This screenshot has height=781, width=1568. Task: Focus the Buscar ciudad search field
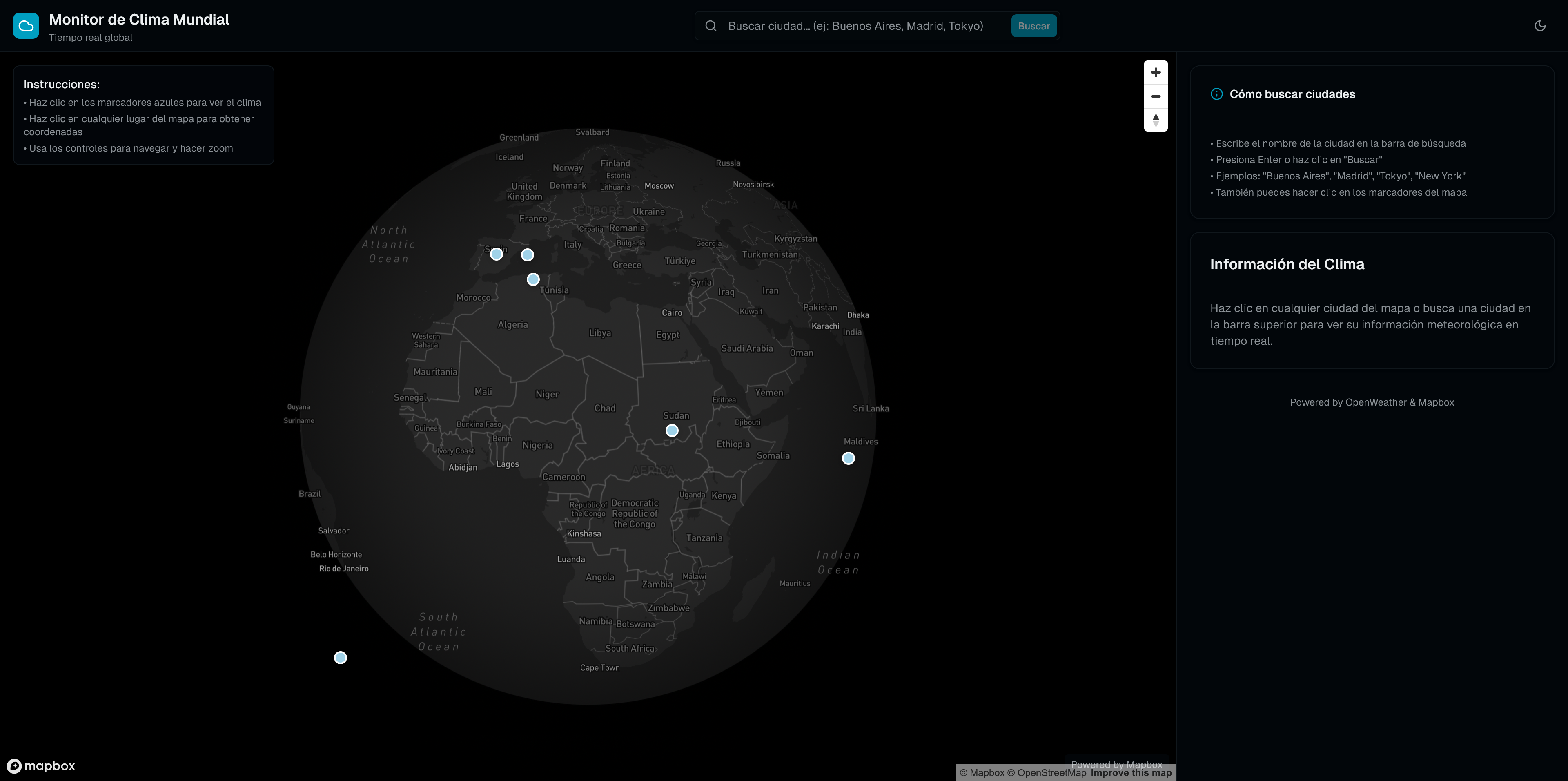tap(855, 26)
